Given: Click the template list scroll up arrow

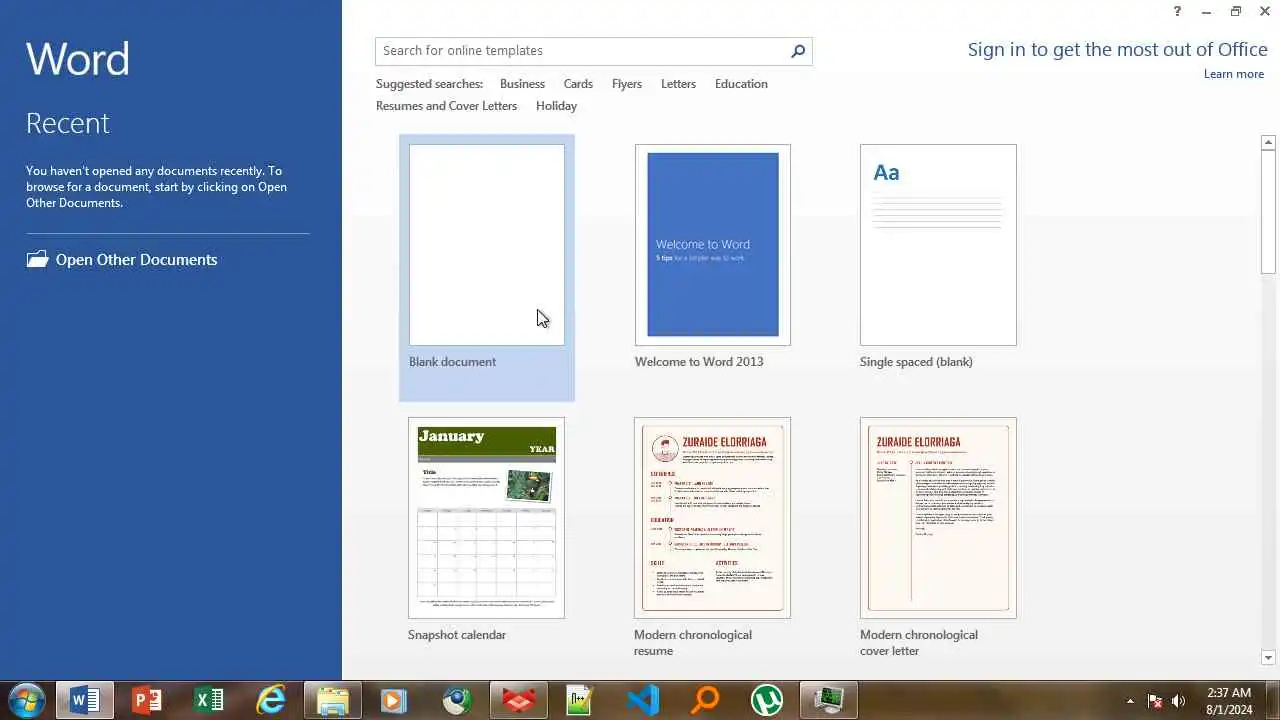Looking at the screenshot, I should pos(1268,143).
